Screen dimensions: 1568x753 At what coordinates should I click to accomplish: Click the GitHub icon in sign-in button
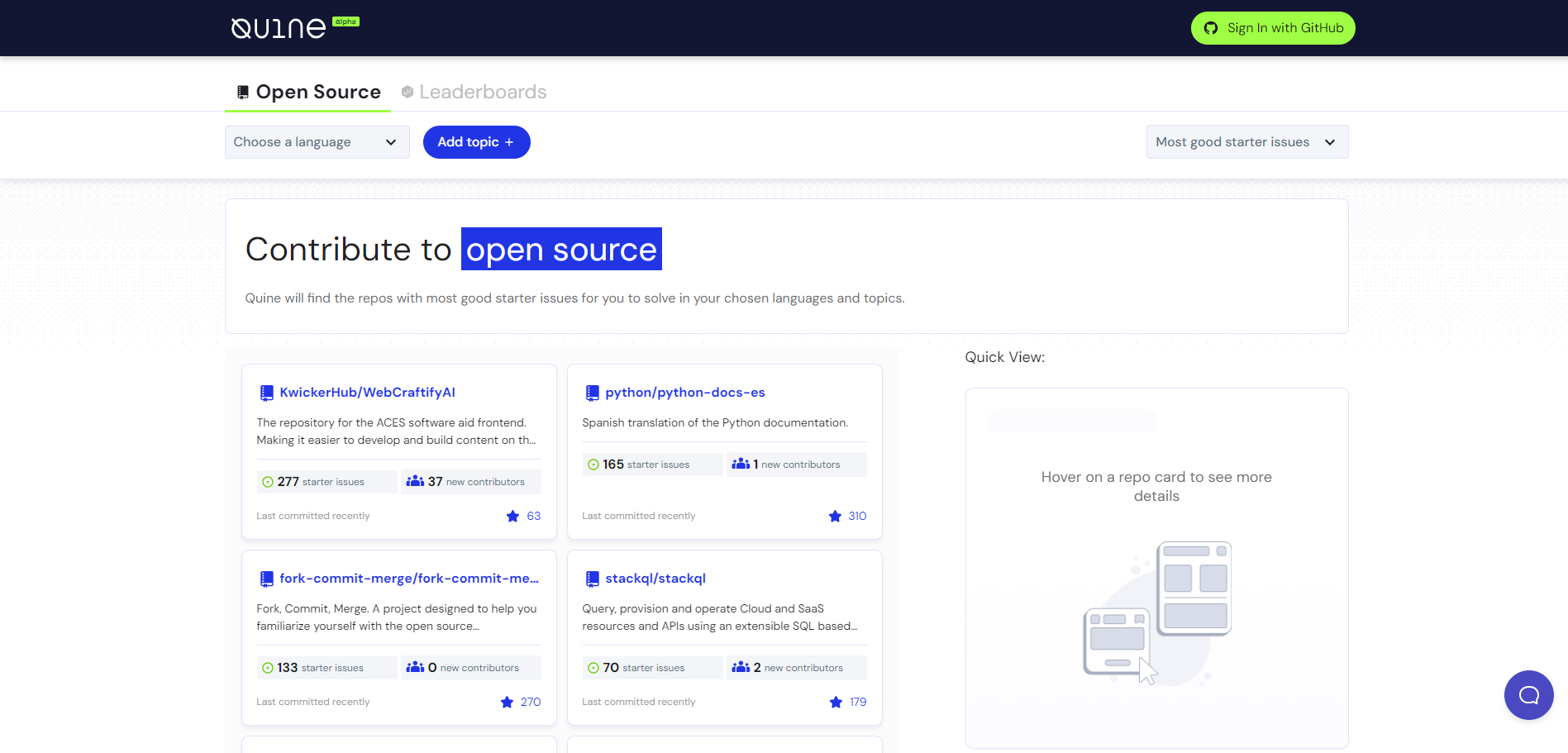[x=1211, y=28]
